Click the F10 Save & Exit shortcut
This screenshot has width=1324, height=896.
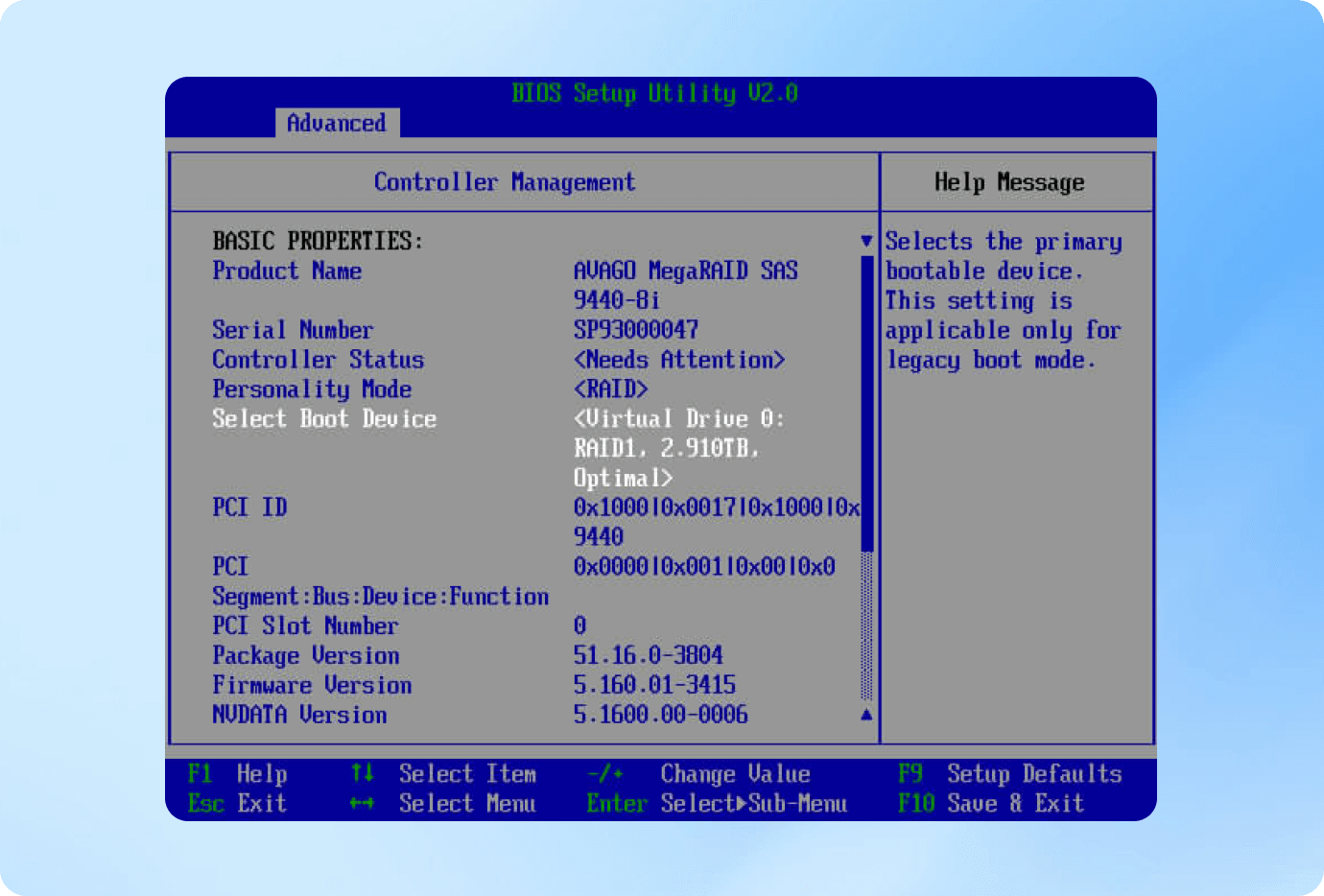click(991, 804)
